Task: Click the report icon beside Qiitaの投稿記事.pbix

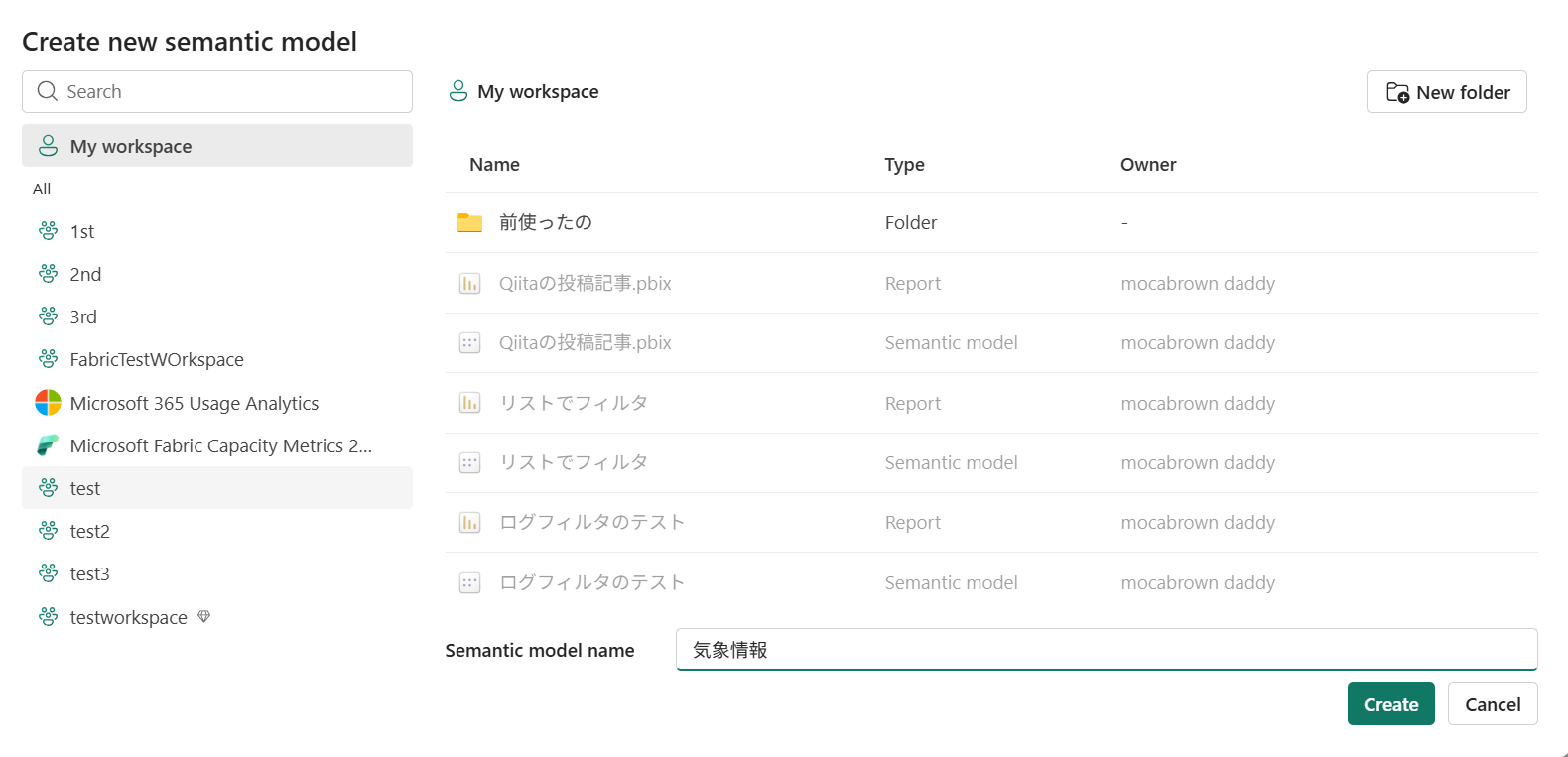Action: pos(469,284)
